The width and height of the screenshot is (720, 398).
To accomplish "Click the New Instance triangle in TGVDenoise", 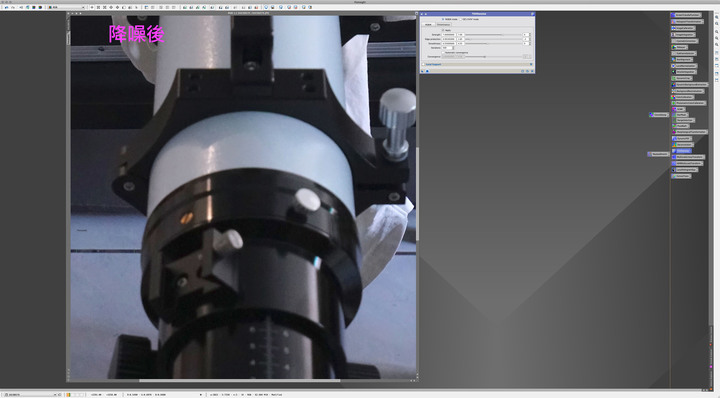I will (x=422, y=71).
